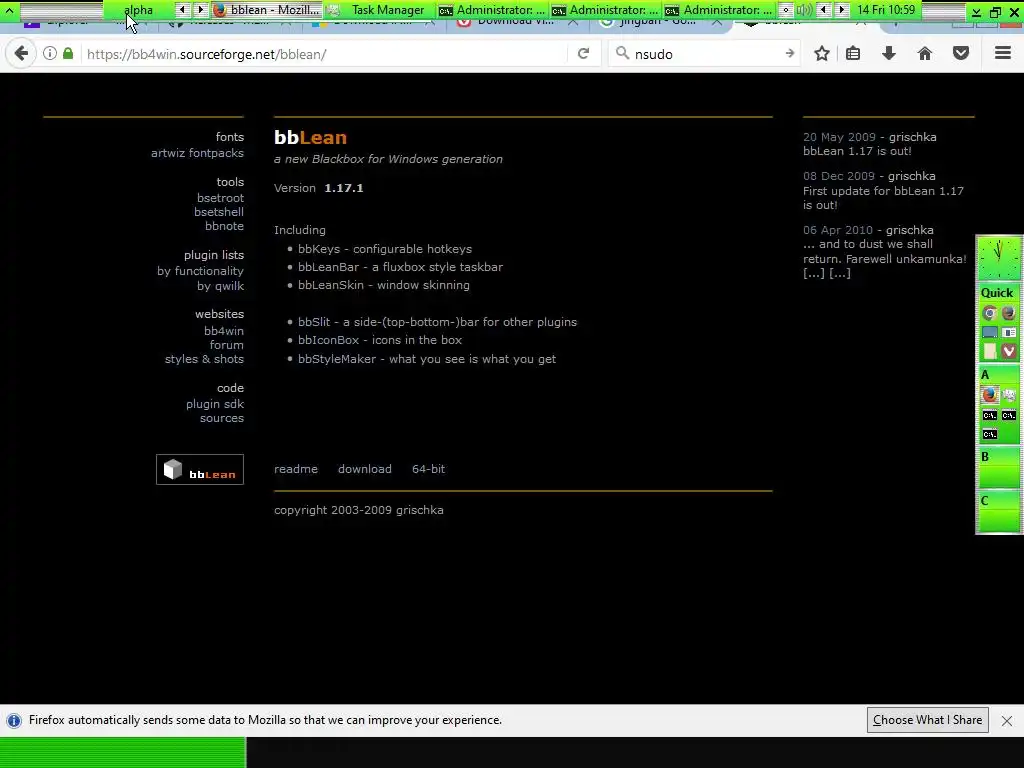Click the blue monitor icon in Quick
Viewport: 1024px width, 768px height.
989,332
